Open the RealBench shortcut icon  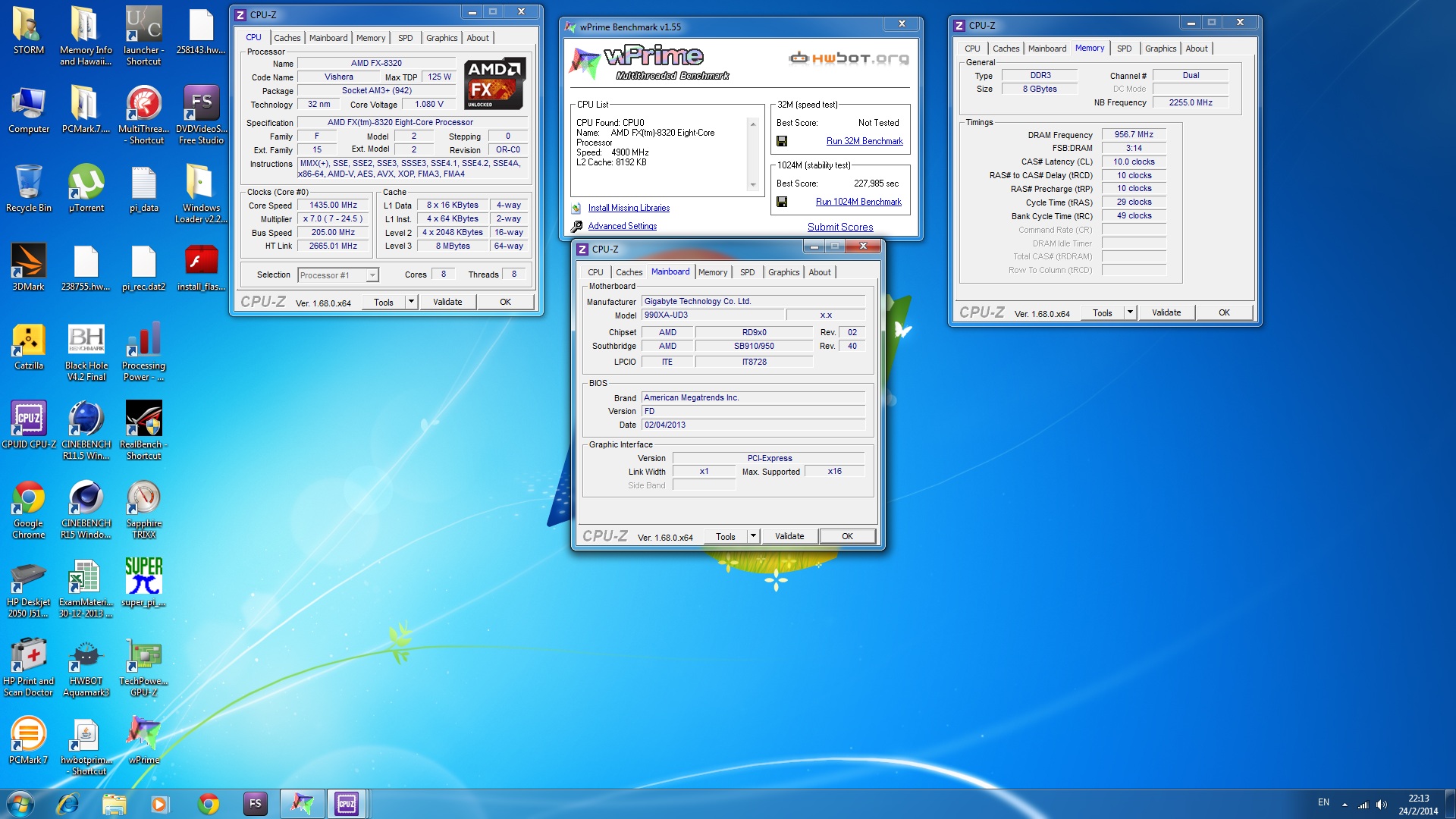coord(143,430)
